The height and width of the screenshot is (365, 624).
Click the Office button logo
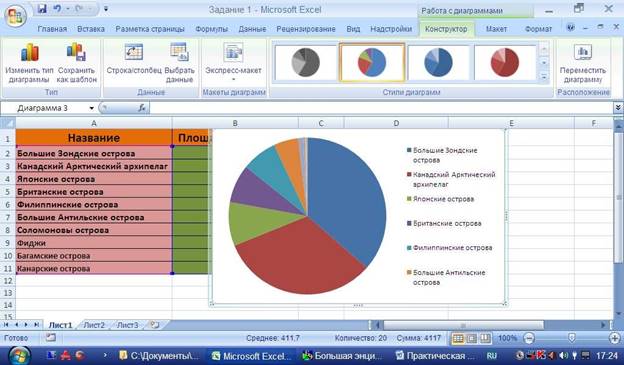click(15, 16)
